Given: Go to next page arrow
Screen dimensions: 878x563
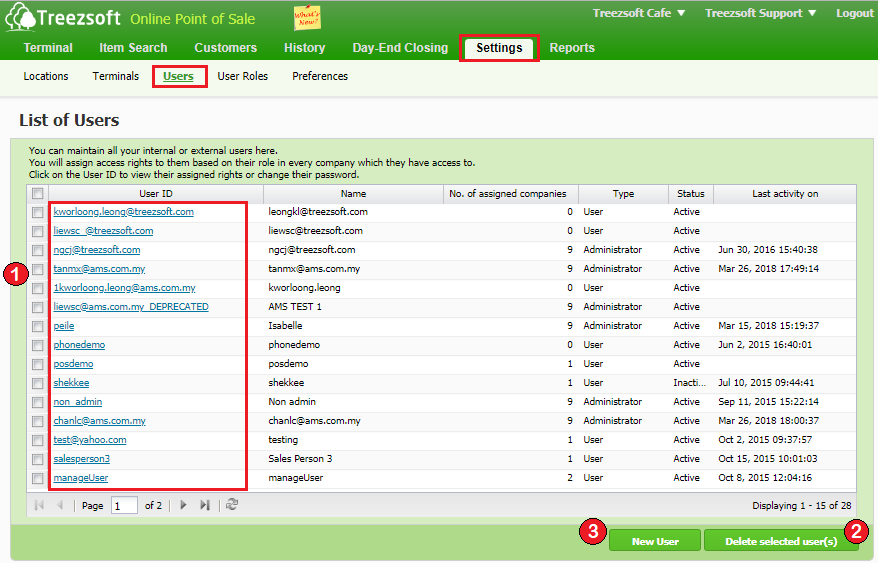Looking at the screenshot, I should [x=183, y=505].
